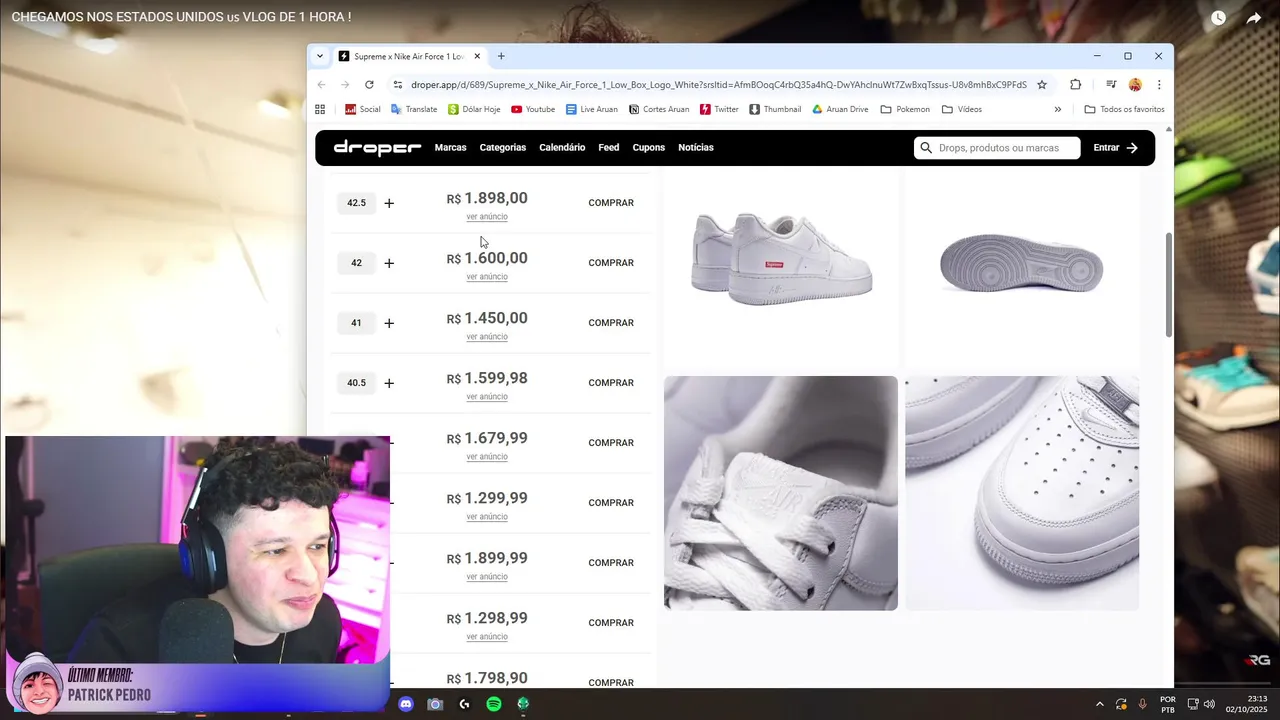Open the browser Extensions puzzle icon
Image resolution: width=1280 pixels, height=720 pixels.
pos(1076,85)
